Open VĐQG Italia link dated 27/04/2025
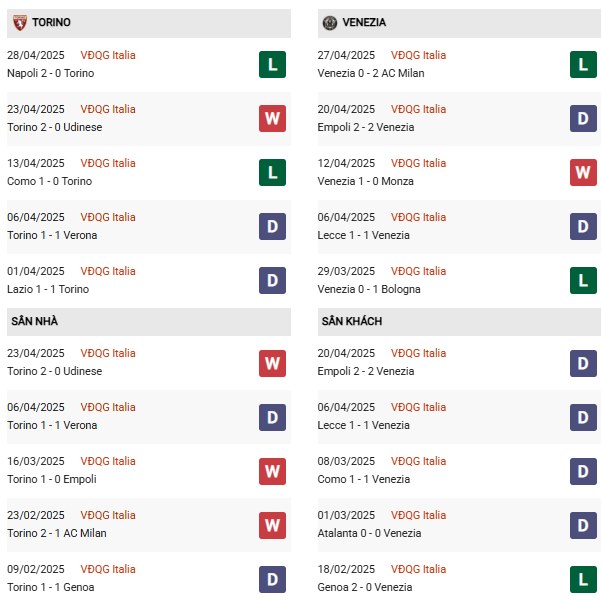Image resolution: width=602 pixels, height=600 pixels. point(418,55)
